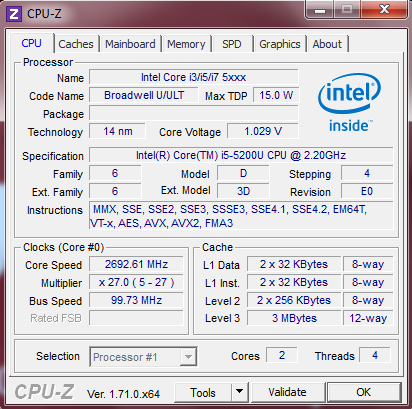This screenshot has width=412, height=409.
Task: Click Level 2 cache size 2 x 256 KBytes
Action: pos(294,300)
